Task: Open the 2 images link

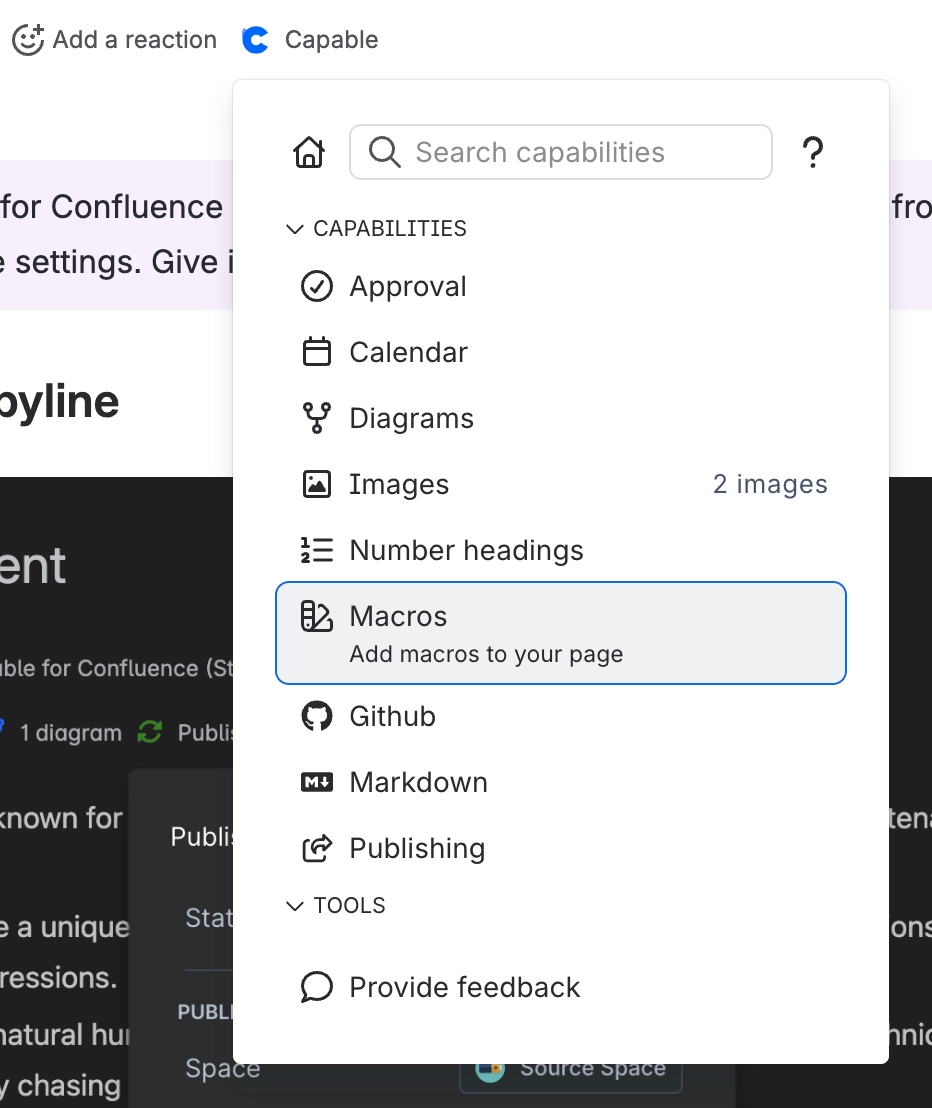Action: (770, 484)
